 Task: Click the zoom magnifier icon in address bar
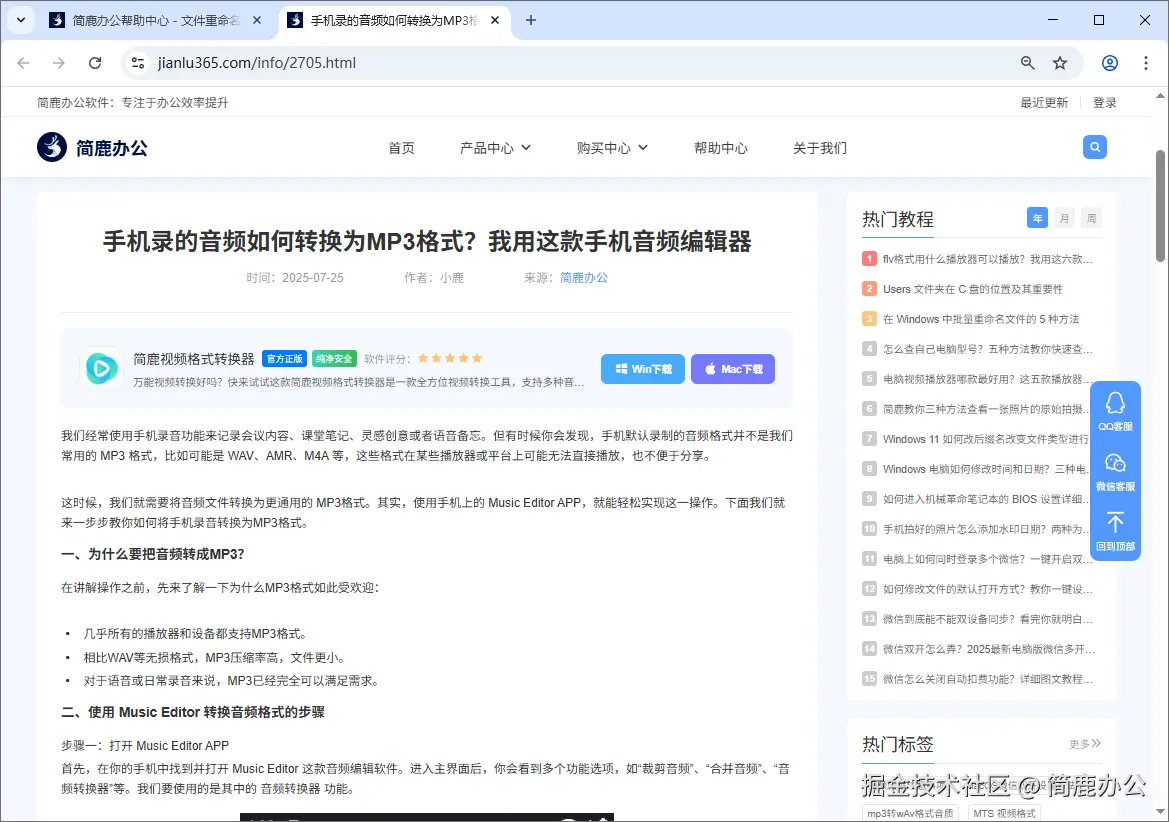pos(1027,63)
